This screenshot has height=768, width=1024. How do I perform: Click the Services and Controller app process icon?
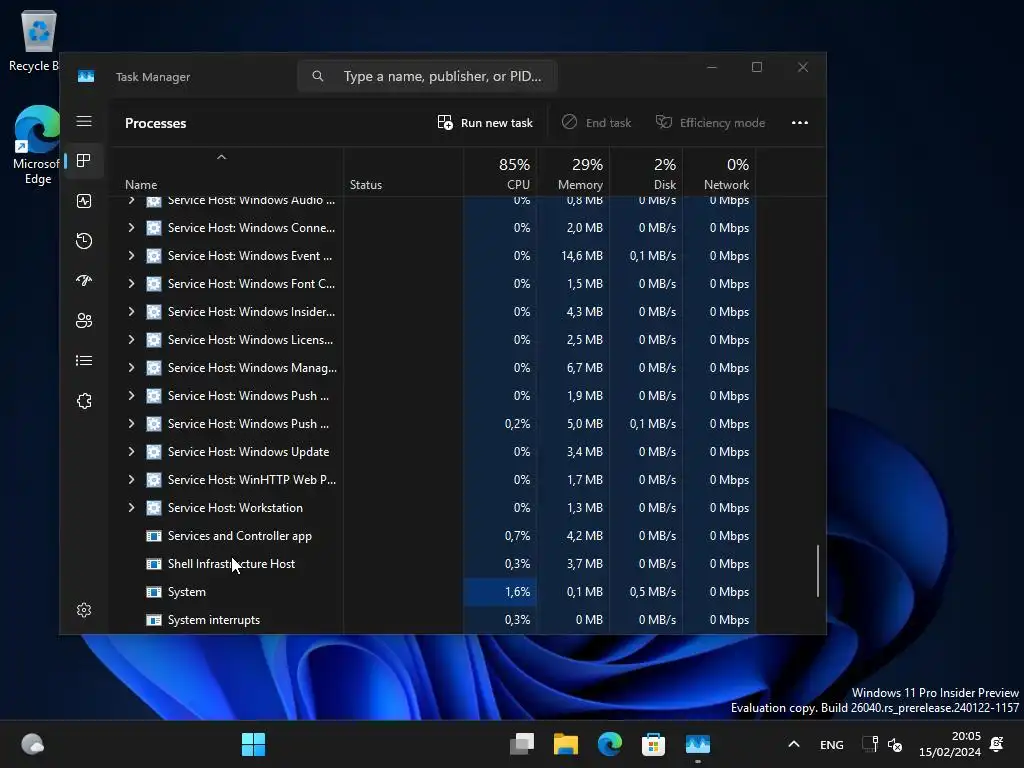pyautogui.click(x=153, y=536)
